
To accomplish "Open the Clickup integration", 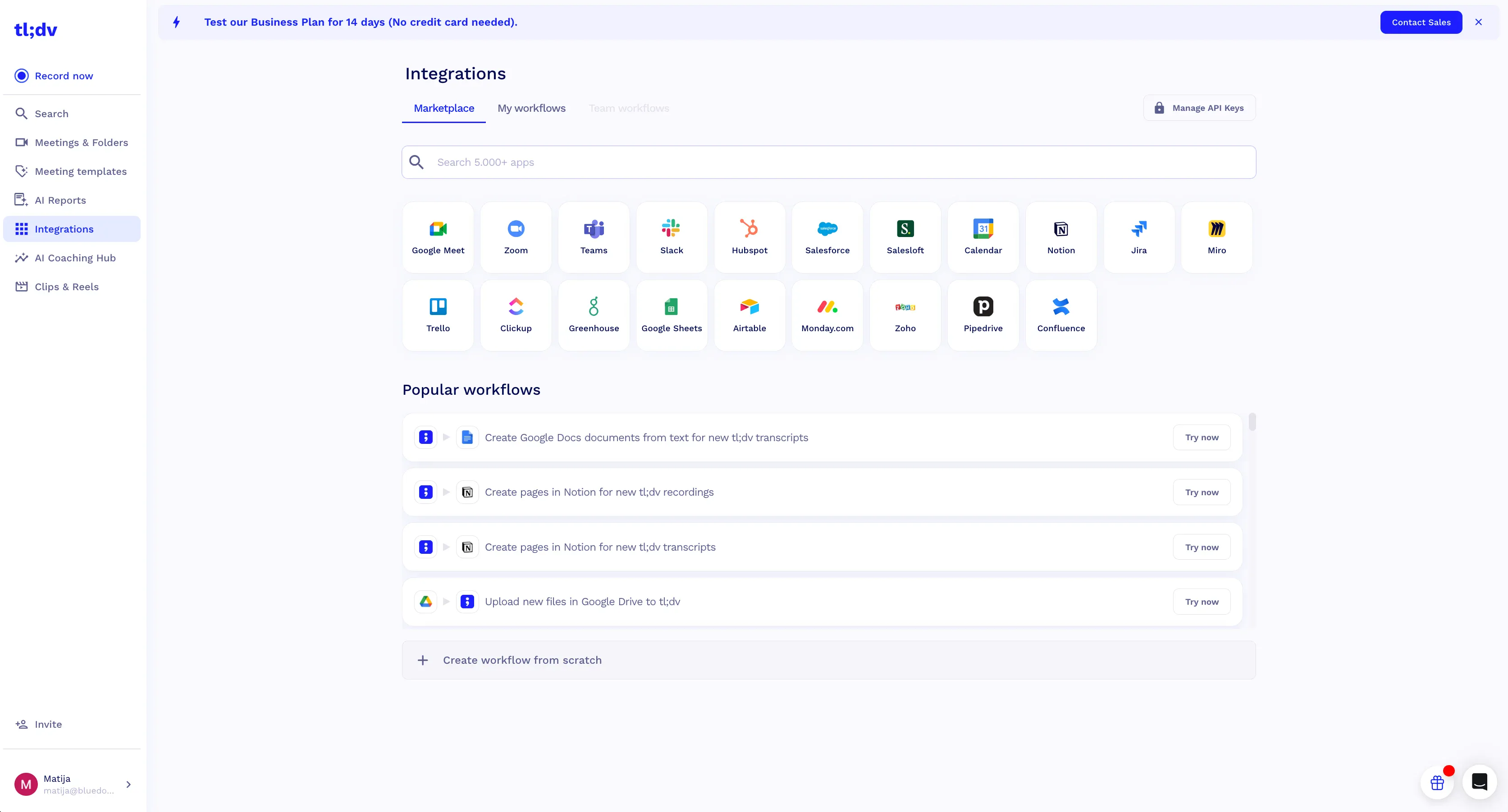I will pyautogui.click(x=516, y=315).
